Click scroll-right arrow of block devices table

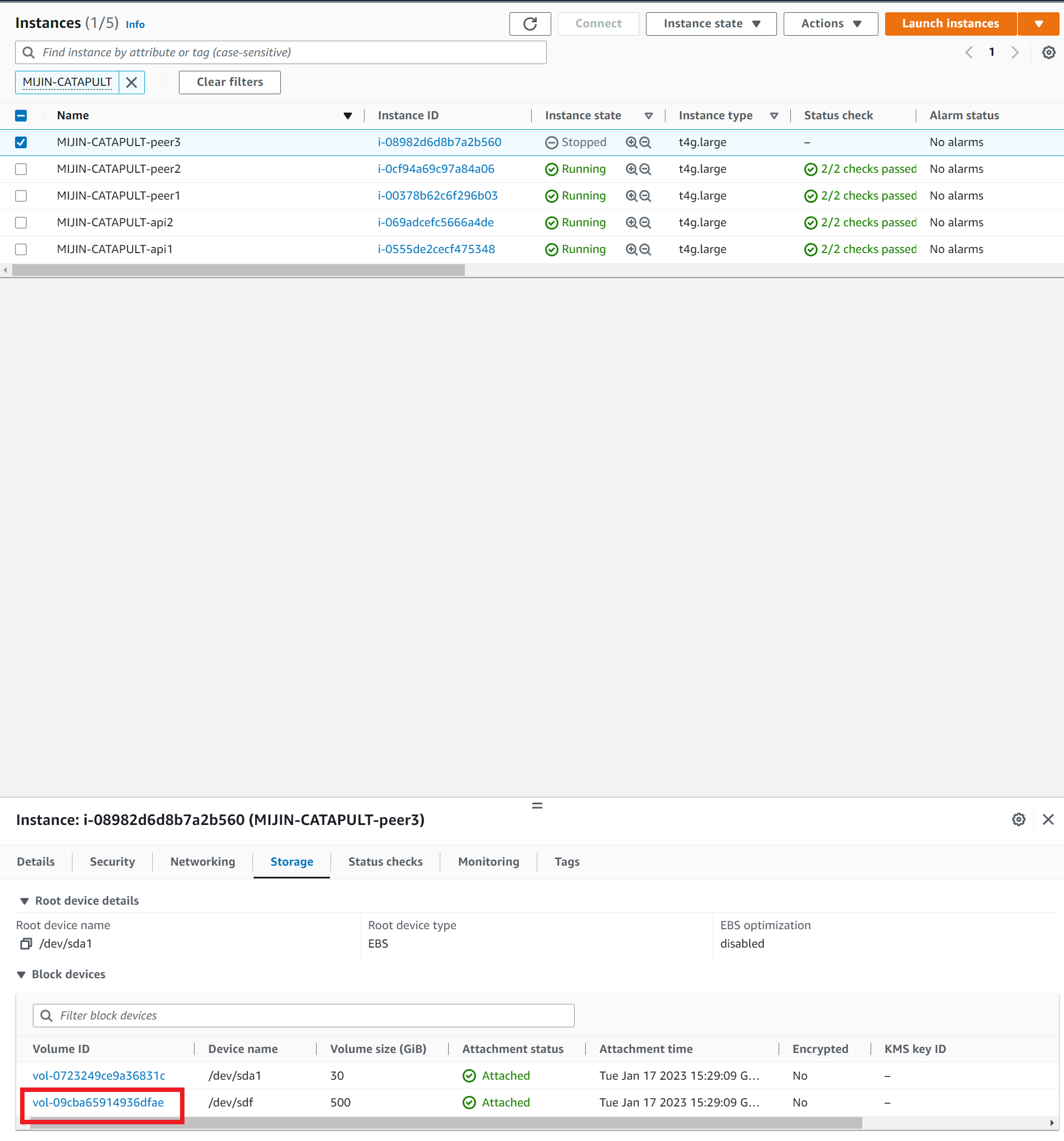click(x=1051, y=1123)
